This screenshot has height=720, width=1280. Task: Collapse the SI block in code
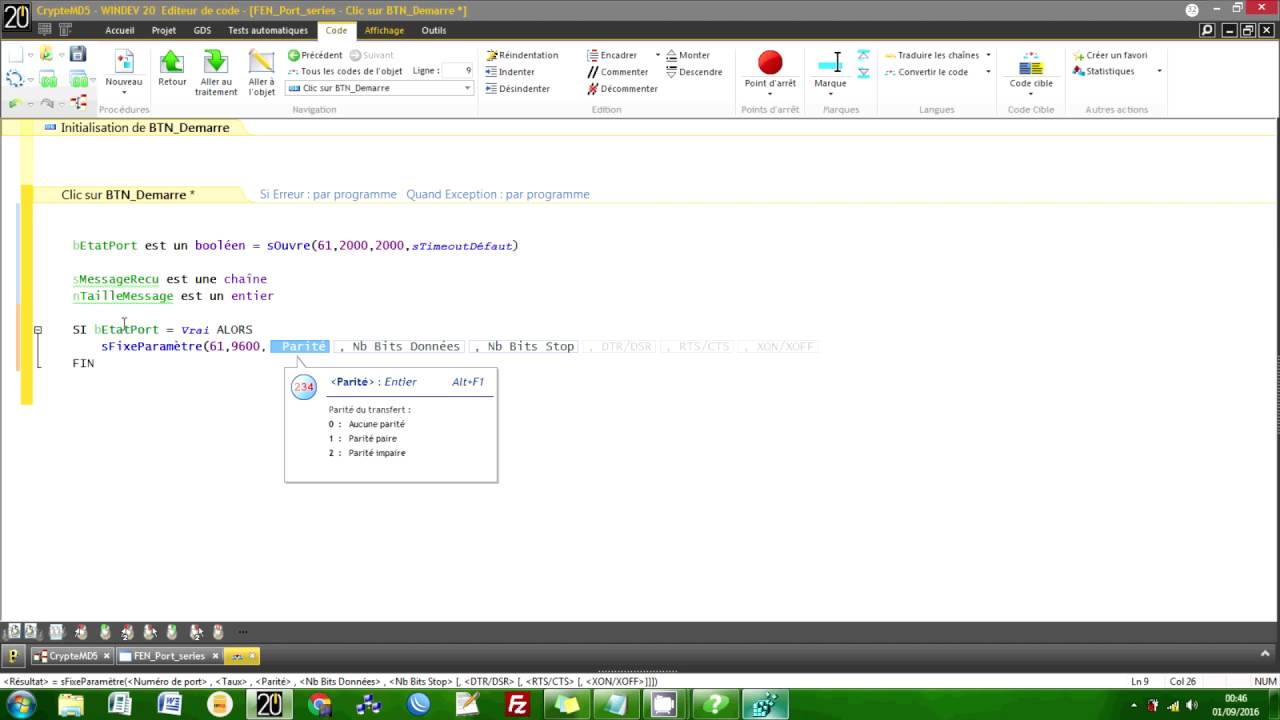pos(38,330)
